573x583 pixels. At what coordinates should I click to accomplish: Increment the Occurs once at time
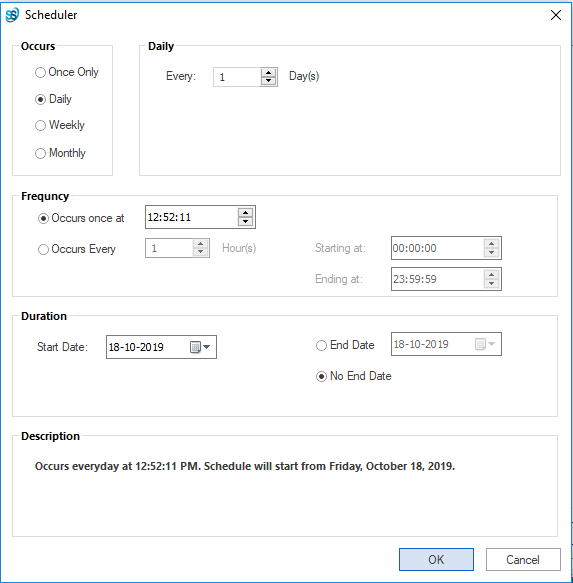245,213
